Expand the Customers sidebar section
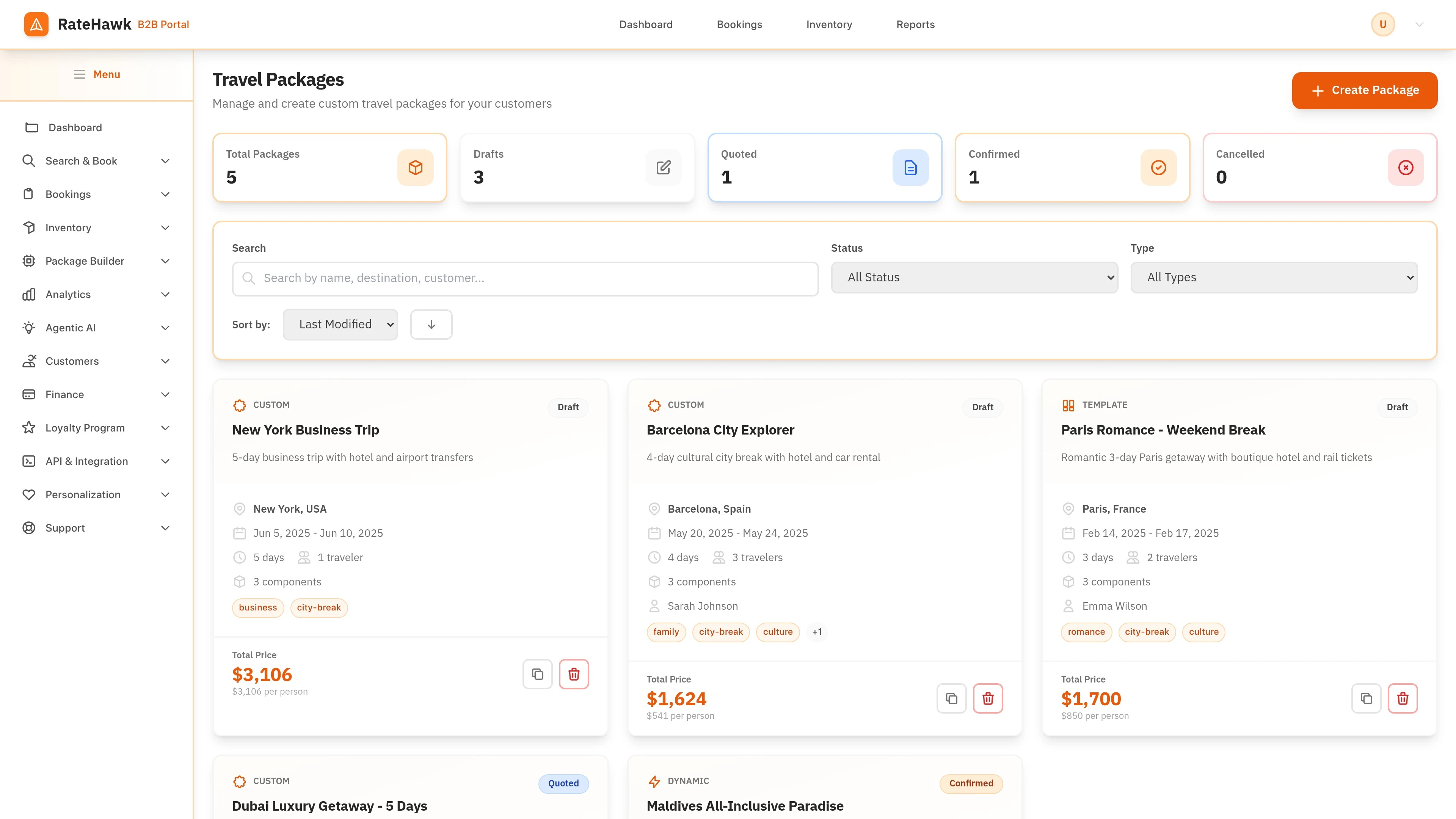 coord(165,361)
